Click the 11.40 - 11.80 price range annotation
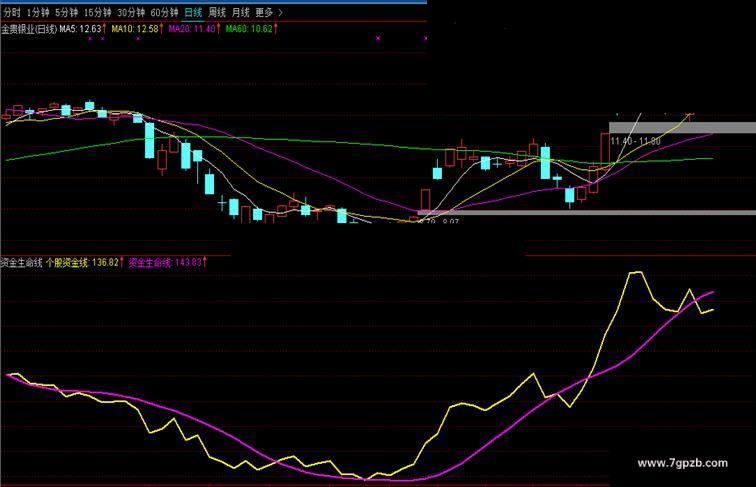The image size is (756, 487). click(635, 141)
